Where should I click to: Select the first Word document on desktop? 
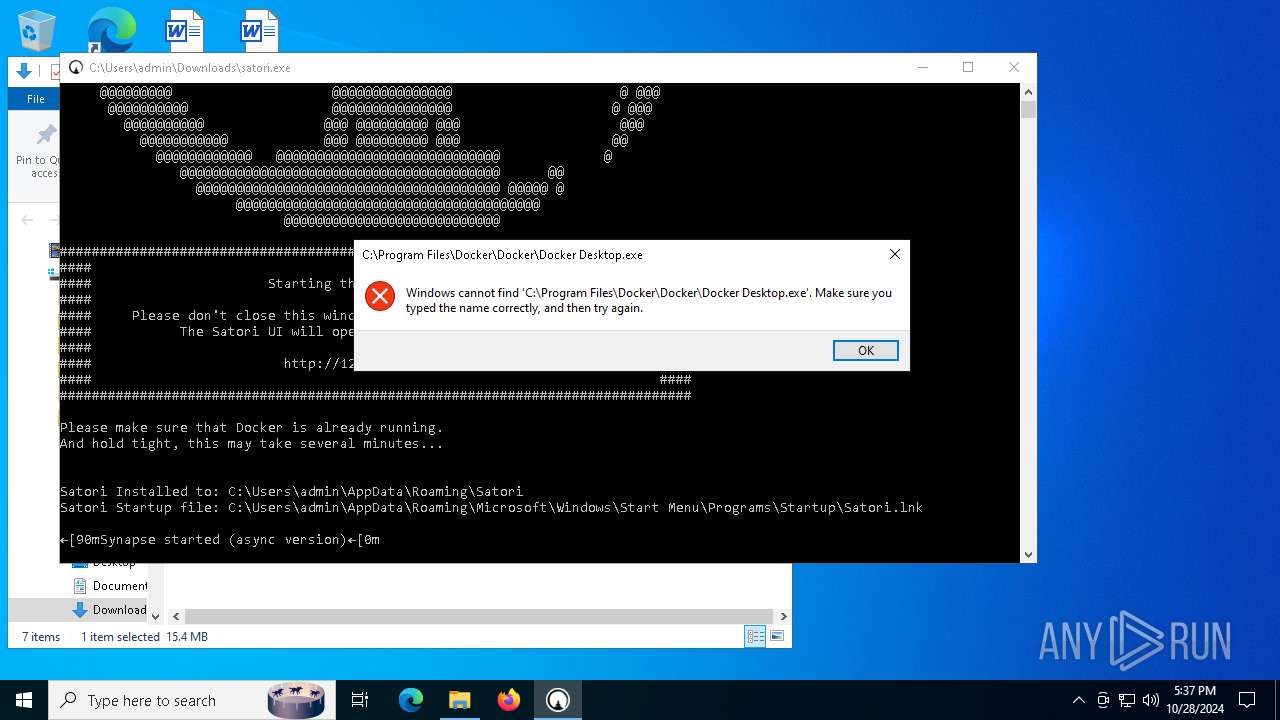(185, 30)
